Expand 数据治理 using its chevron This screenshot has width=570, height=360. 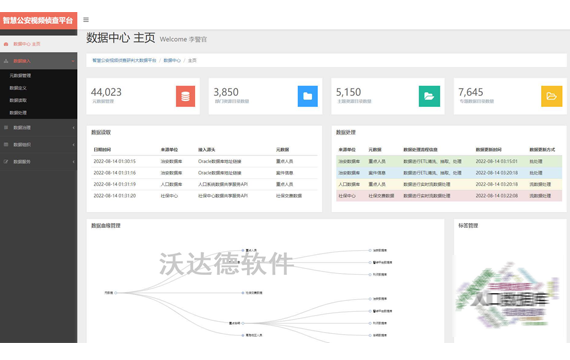pyautogui.click(x=73, y=128)
